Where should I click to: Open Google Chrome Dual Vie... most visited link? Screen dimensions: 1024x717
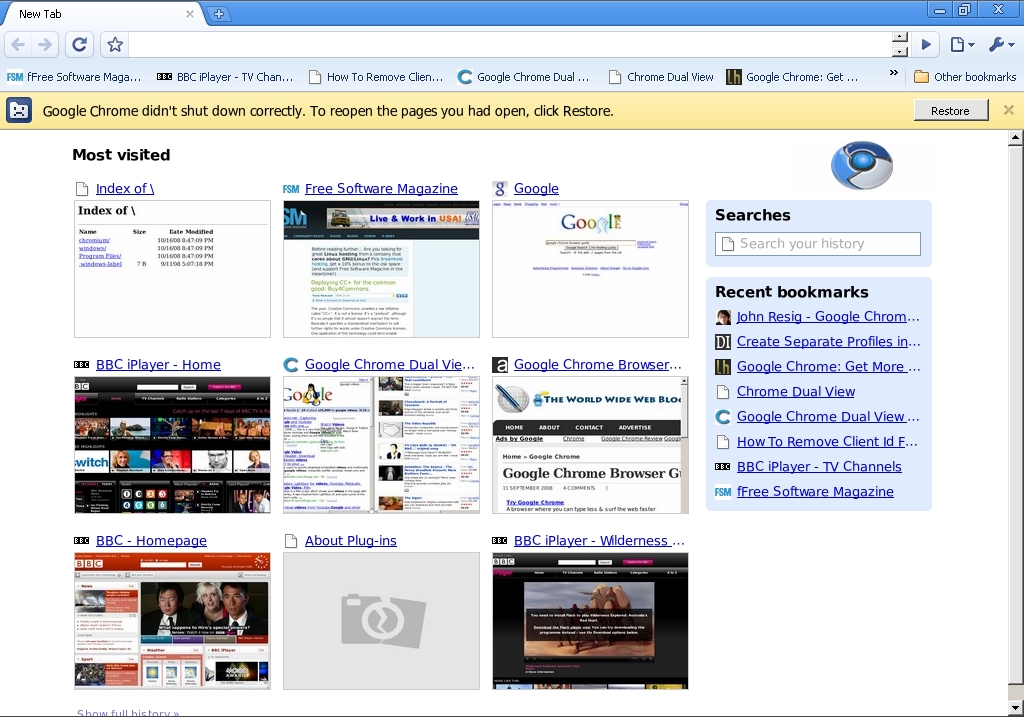click(389, 365)
